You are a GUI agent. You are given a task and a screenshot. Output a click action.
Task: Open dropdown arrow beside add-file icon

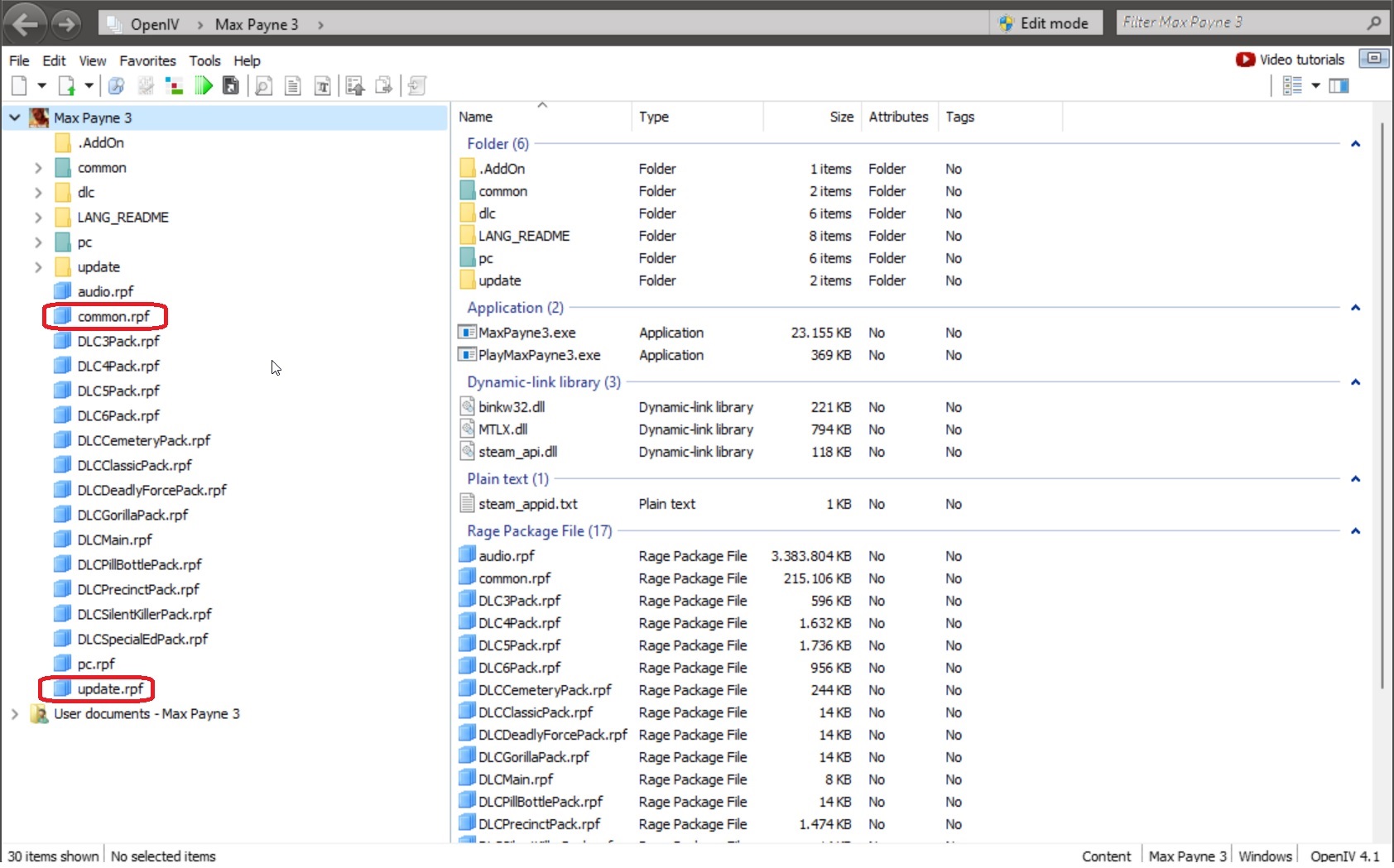click(x=89, y=85)
